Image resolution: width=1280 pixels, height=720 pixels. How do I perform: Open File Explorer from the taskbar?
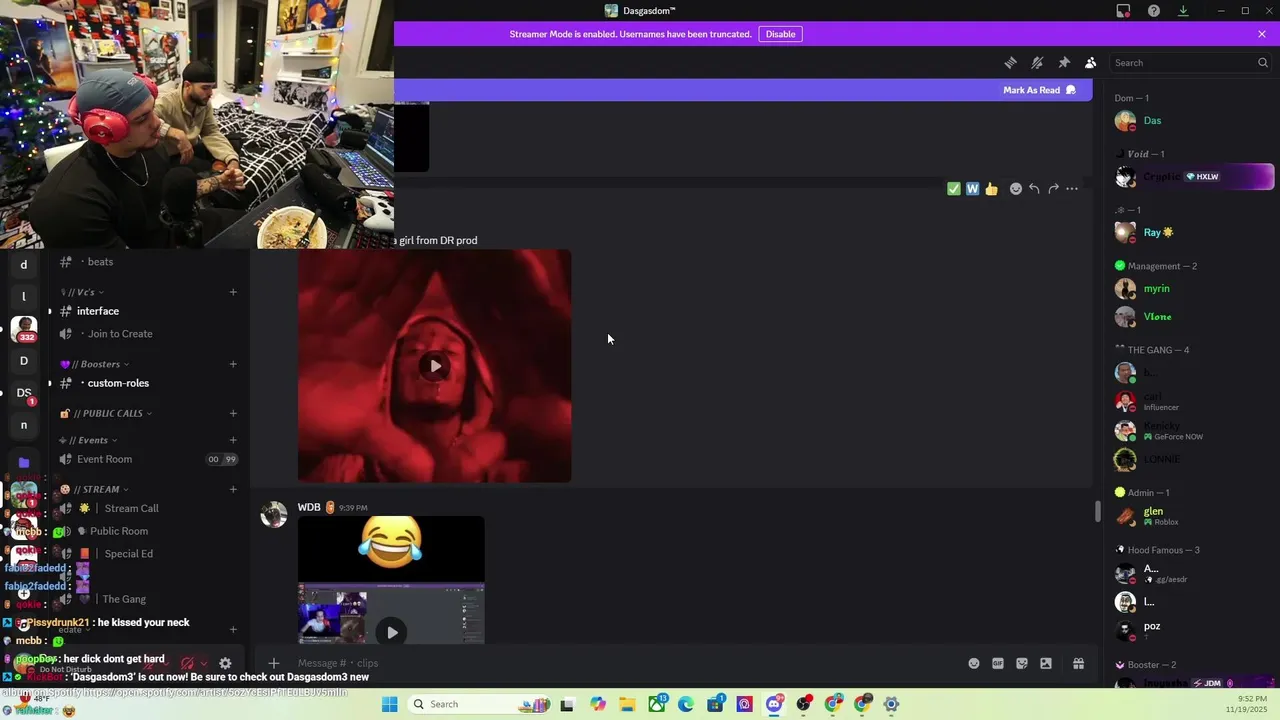click(627, 704)
